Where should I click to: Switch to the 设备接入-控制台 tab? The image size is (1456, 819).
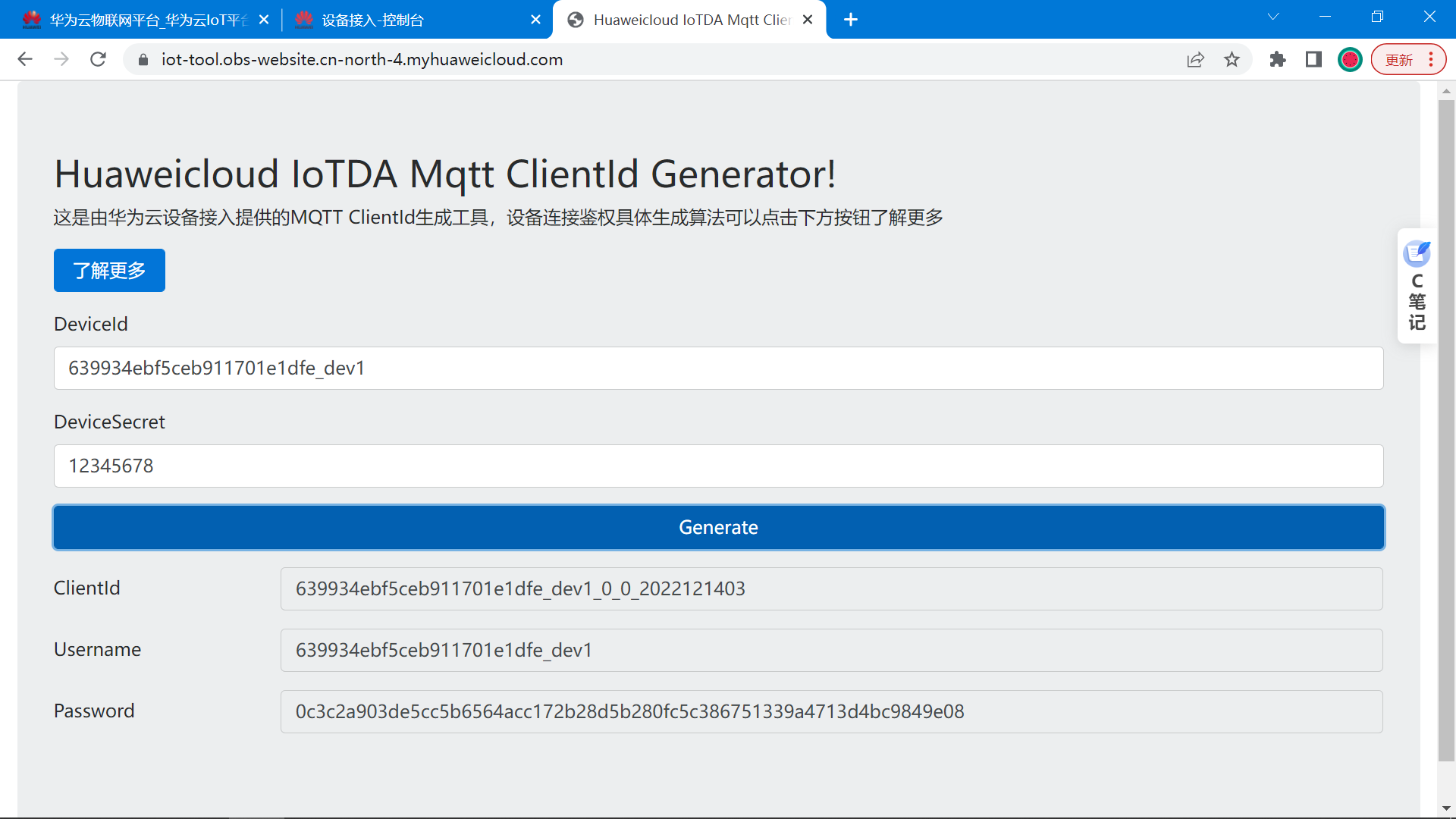click(x=409, y=20)
